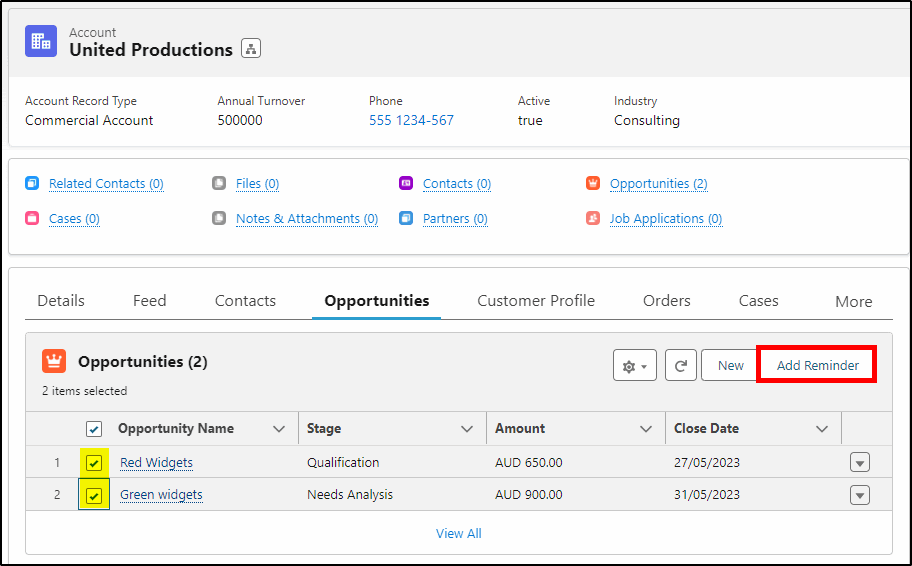Uncheck the Green widgets row checkbox

(94, 495)
